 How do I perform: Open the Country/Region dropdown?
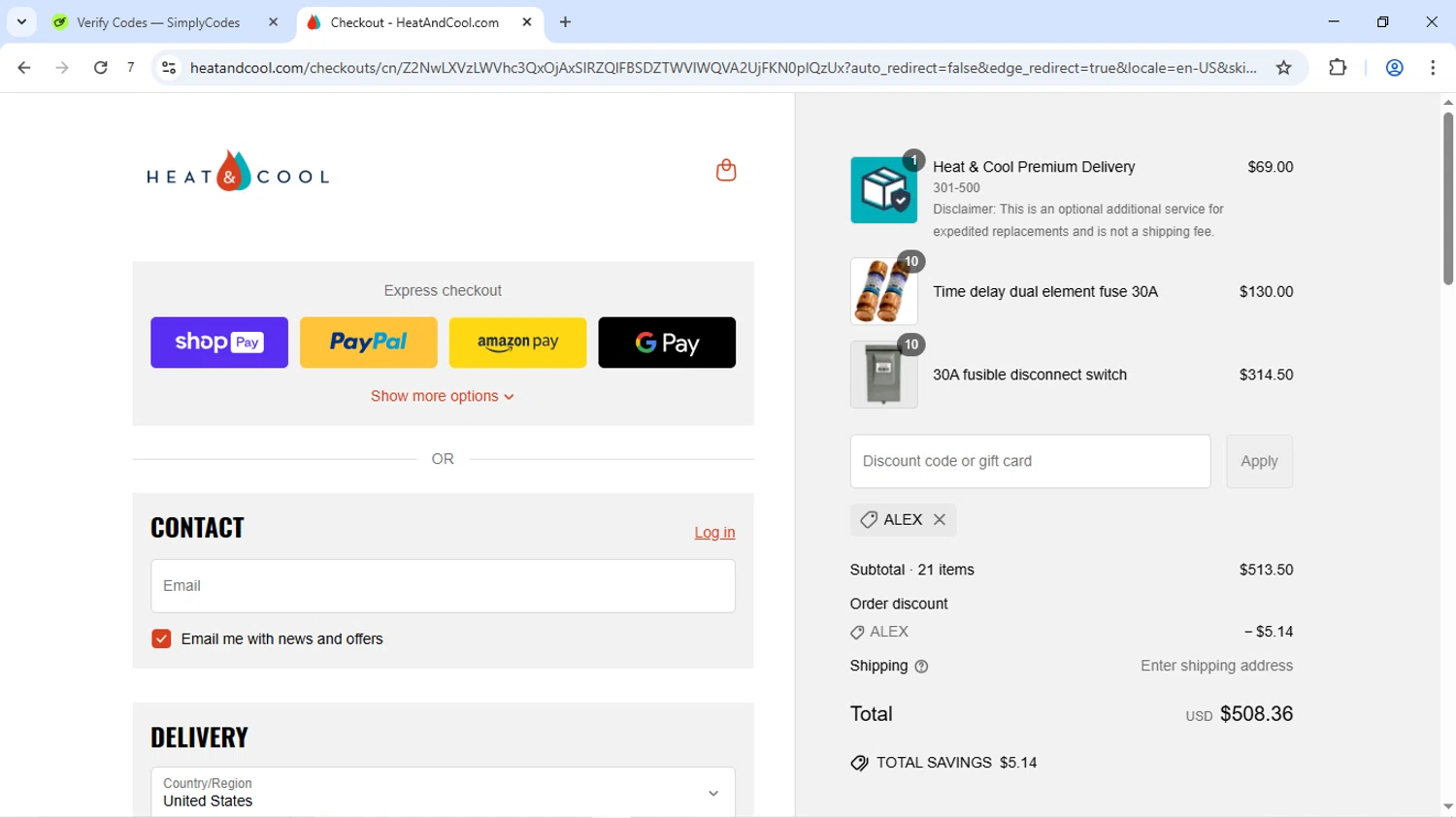click(443, 793)
